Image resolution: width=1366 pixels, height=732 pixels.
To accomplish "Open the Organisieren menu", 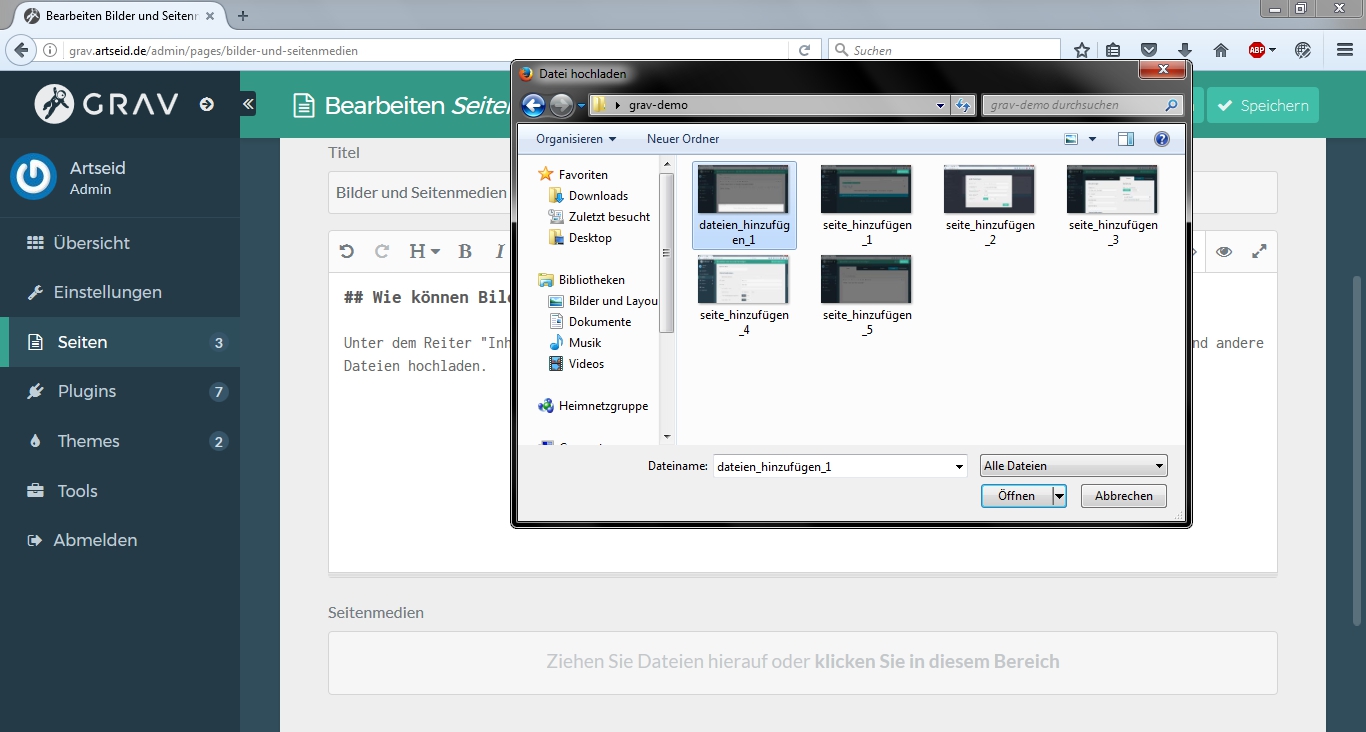I will (576, 139).
